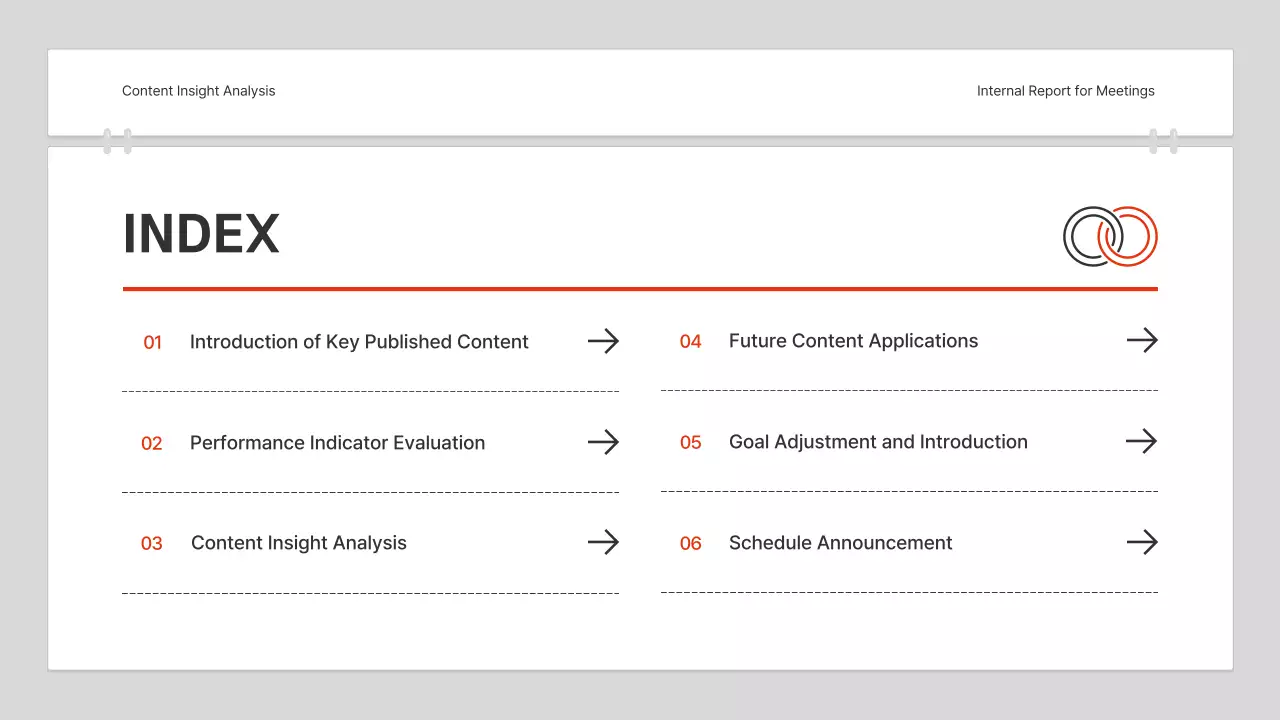Screen dimensions: 1280x720
Task: Click arrow beside Performance Indicator Evaluation
Action: tap(603, 442)
